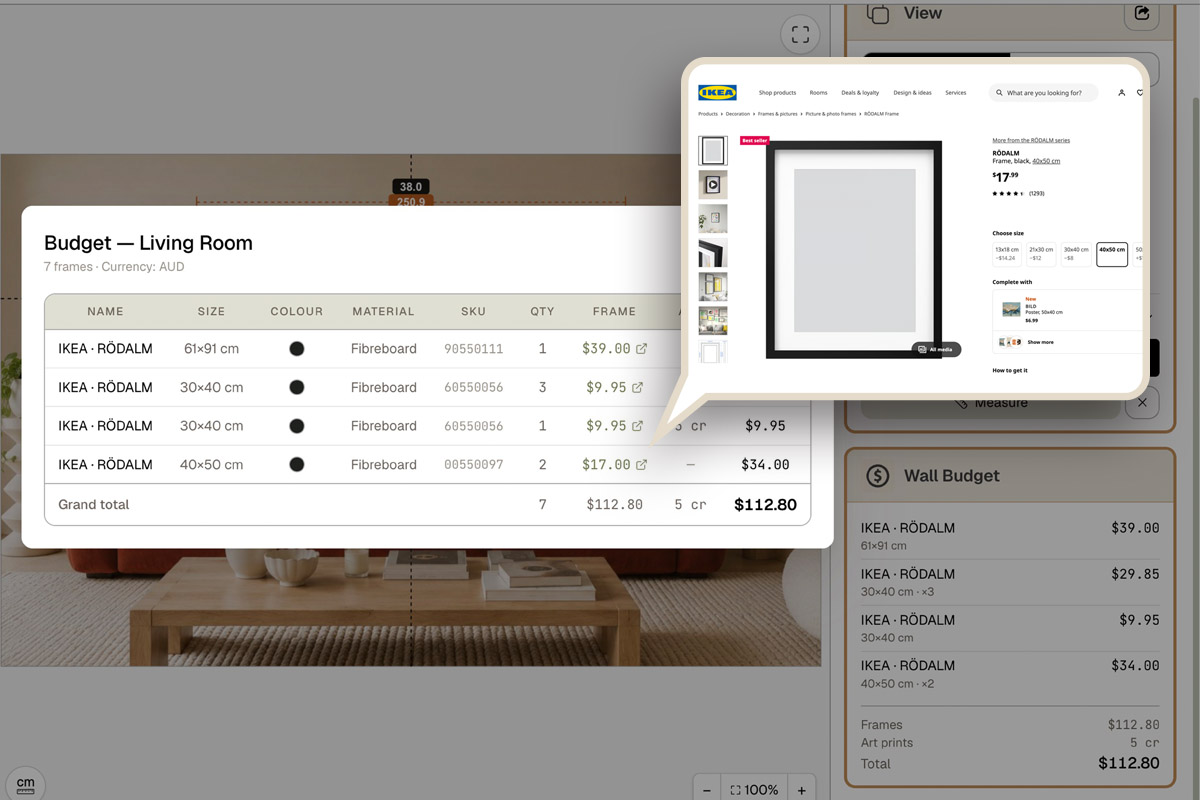Click the QTY column header
1200x800 pixels.
click(x=542, y=312)
